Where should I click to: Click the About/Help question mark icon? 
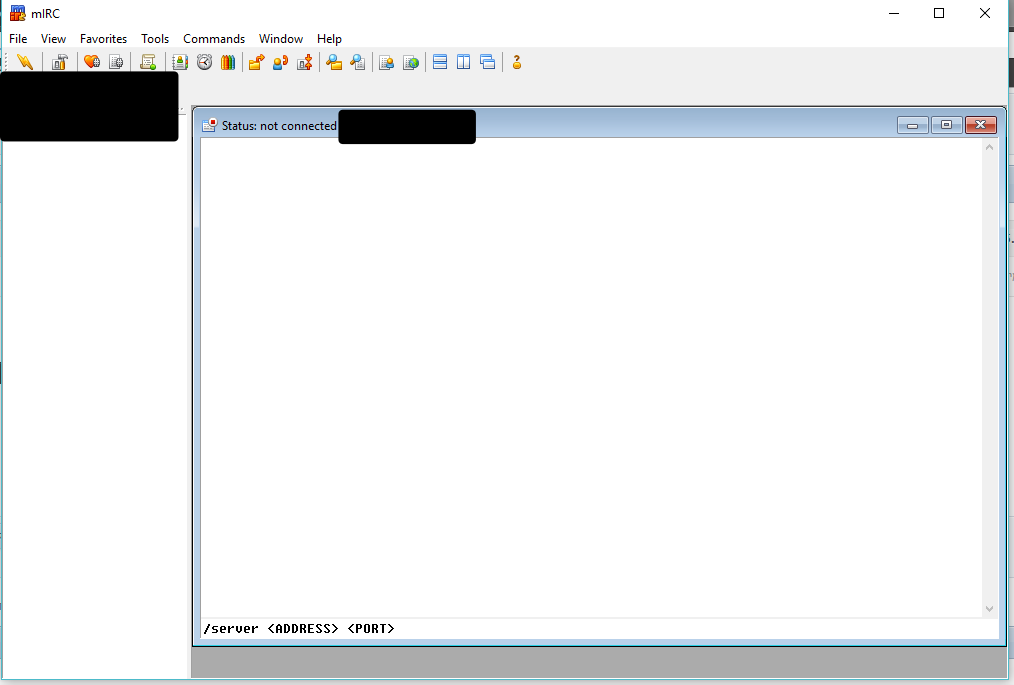tap(517, 62)
